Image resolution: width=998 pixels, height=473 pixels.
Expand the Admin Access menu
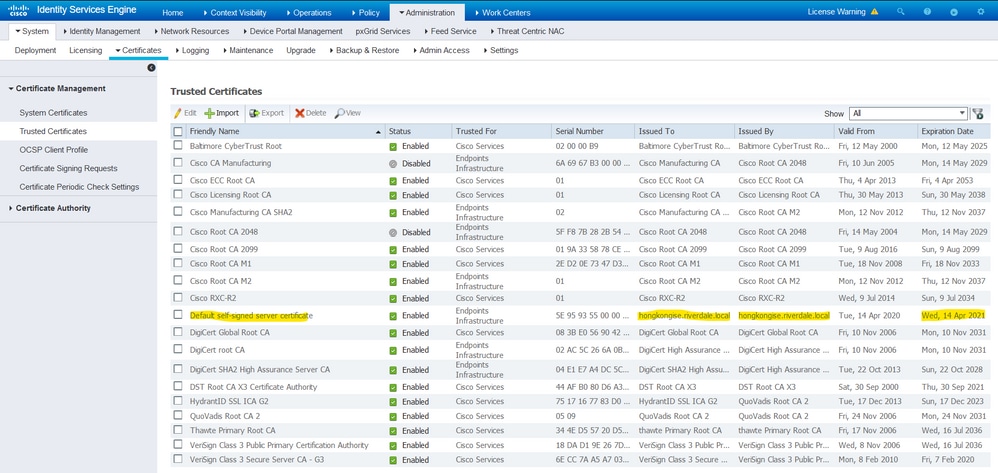[440, 50]
